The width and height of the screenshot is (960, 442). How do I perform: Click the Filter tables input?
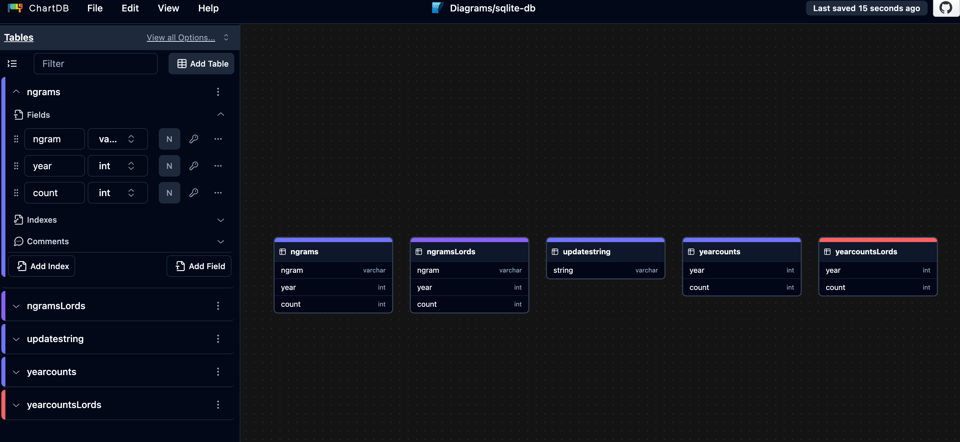pyautogui.click(x=96, y=64)
